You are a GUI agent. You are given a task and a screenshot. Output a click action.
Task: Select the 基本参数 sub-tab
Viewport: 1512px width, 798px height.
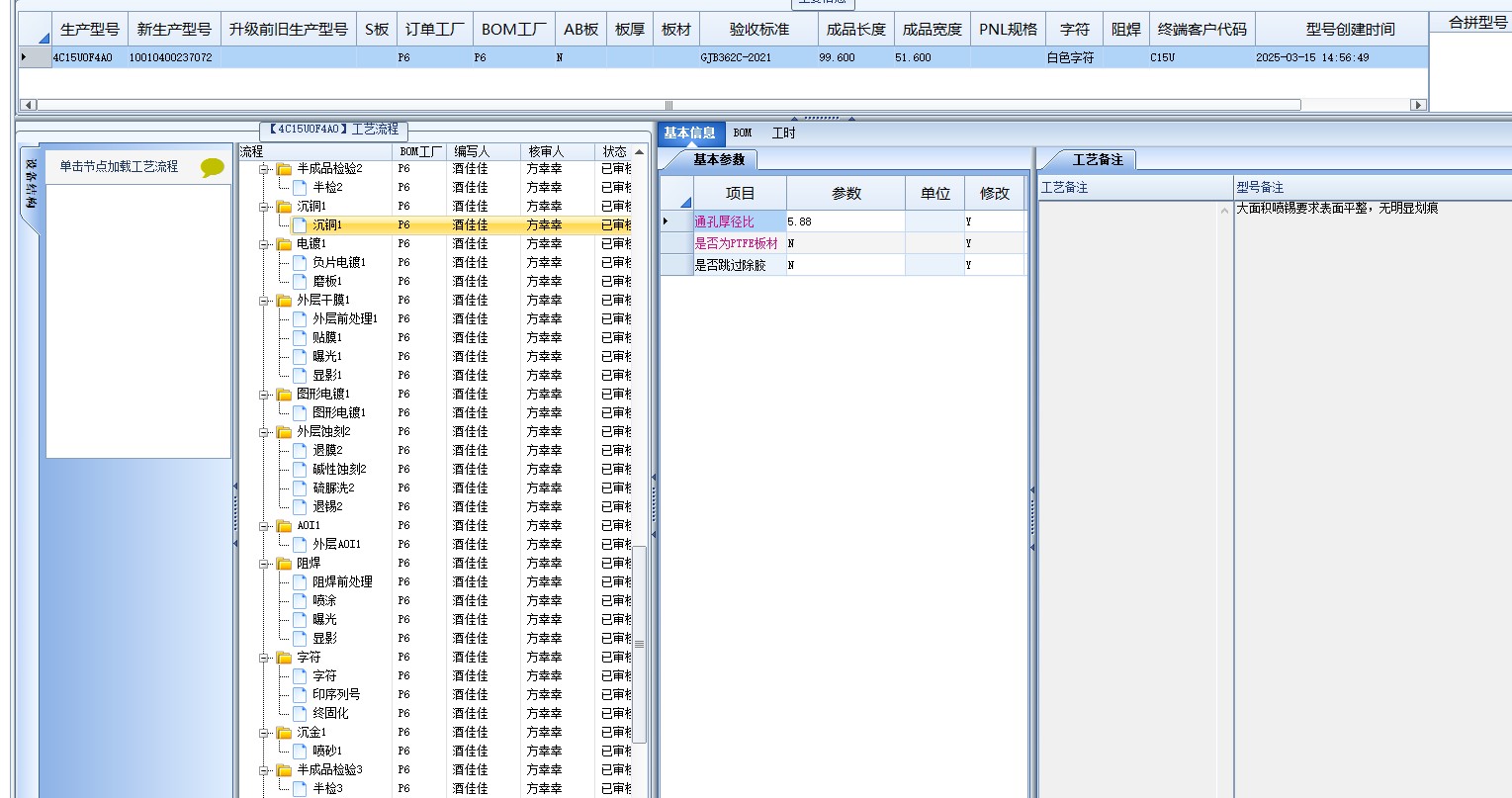719,159
